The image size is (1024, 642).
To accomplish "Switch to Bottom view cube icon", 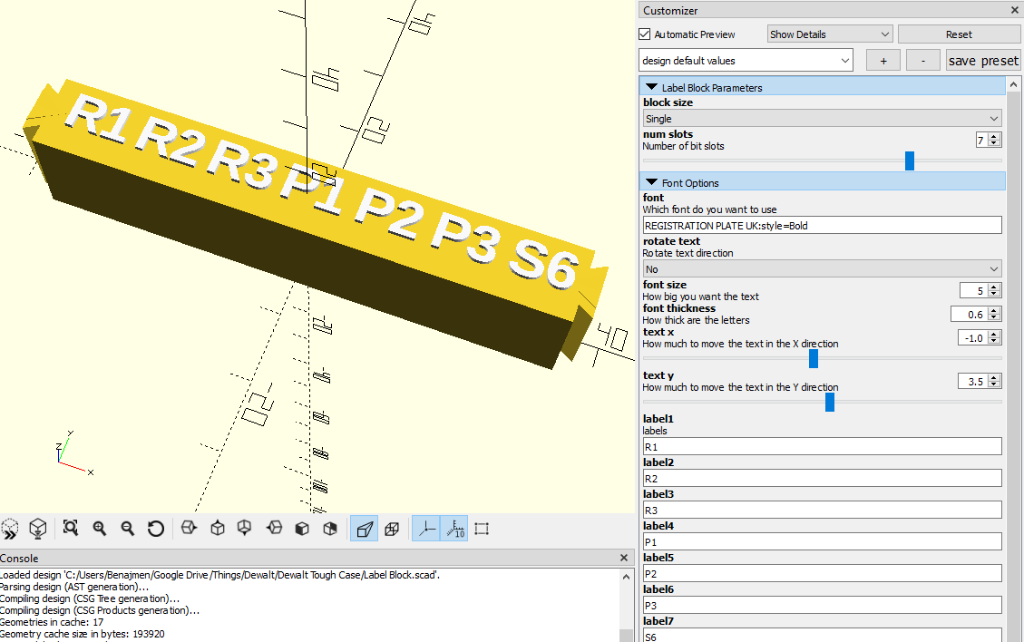I will pos(244,528).
